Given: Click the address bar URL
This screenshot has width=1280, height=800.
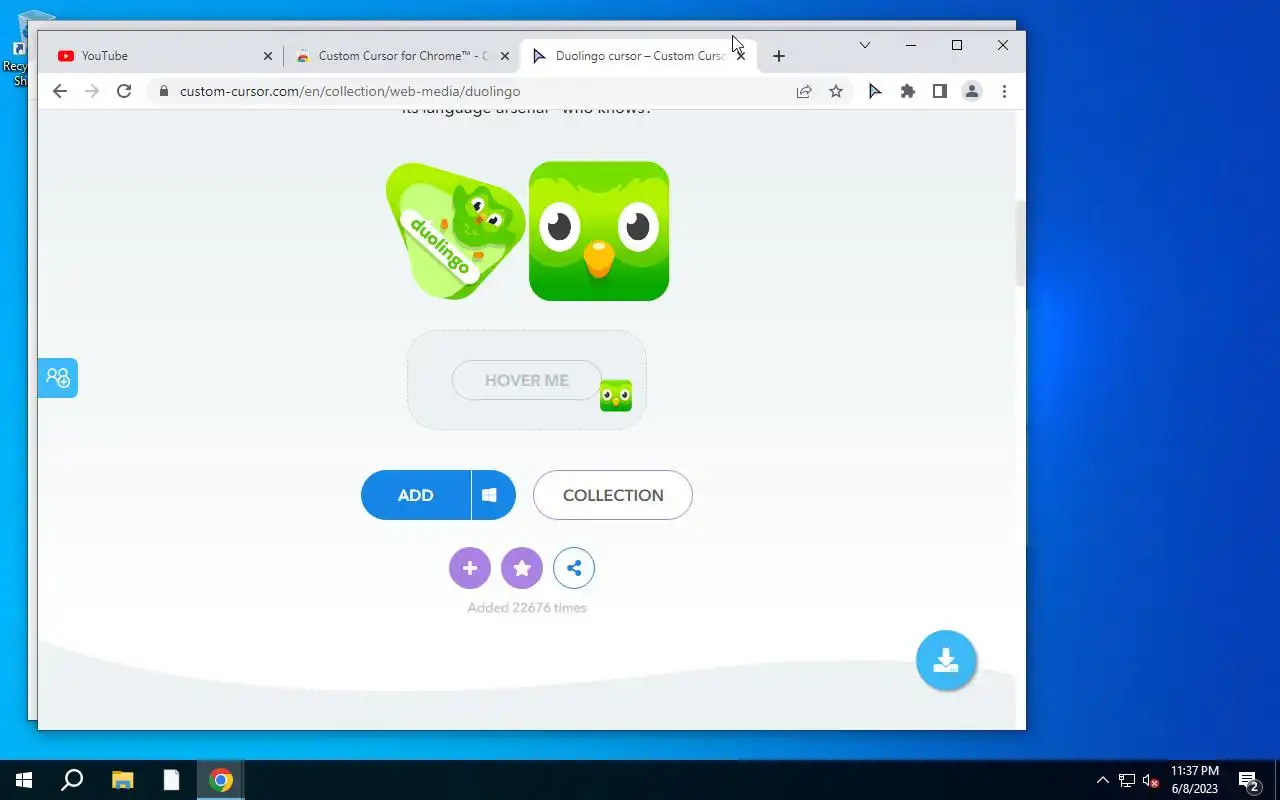Looking at the screenshot, I should 350,91.
